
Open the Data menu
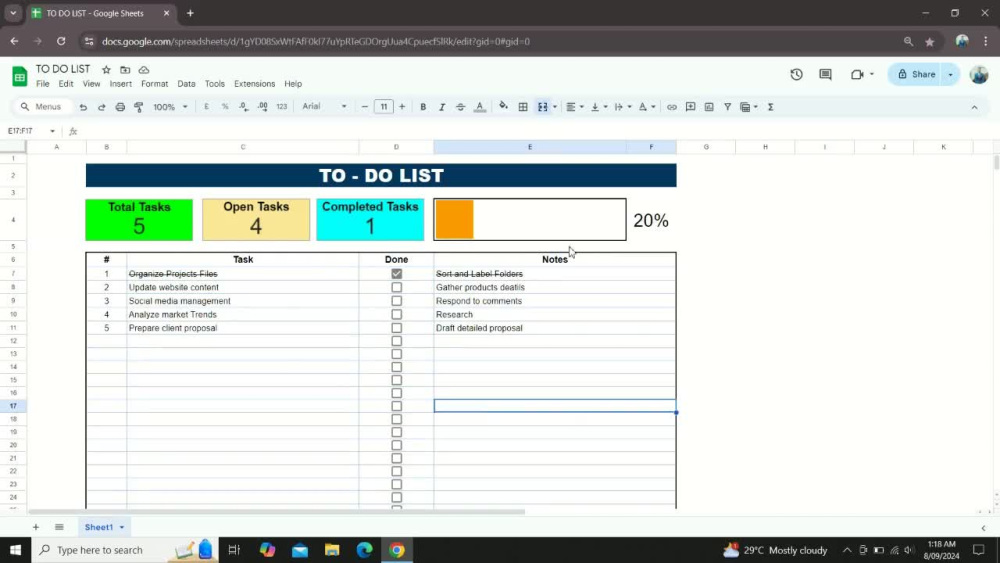click(x=186, y=84)
